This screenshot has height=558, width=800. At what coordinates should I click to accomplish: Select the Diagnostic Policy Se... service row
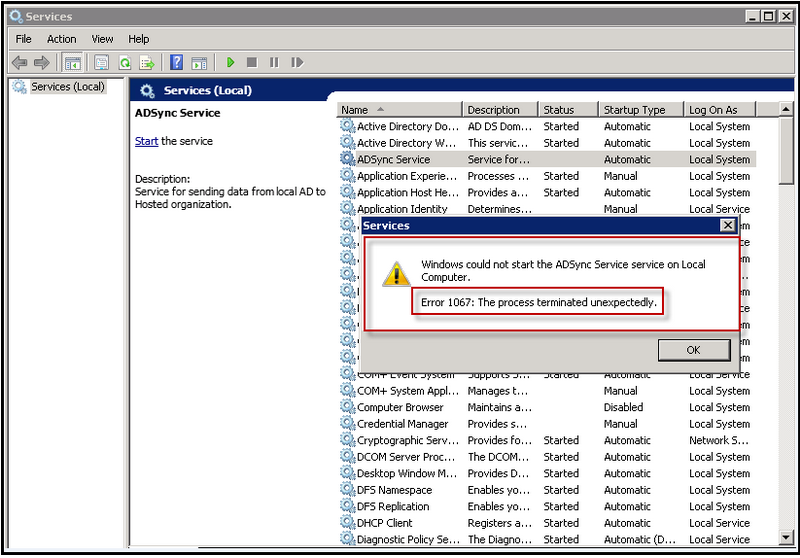point(548,539)
